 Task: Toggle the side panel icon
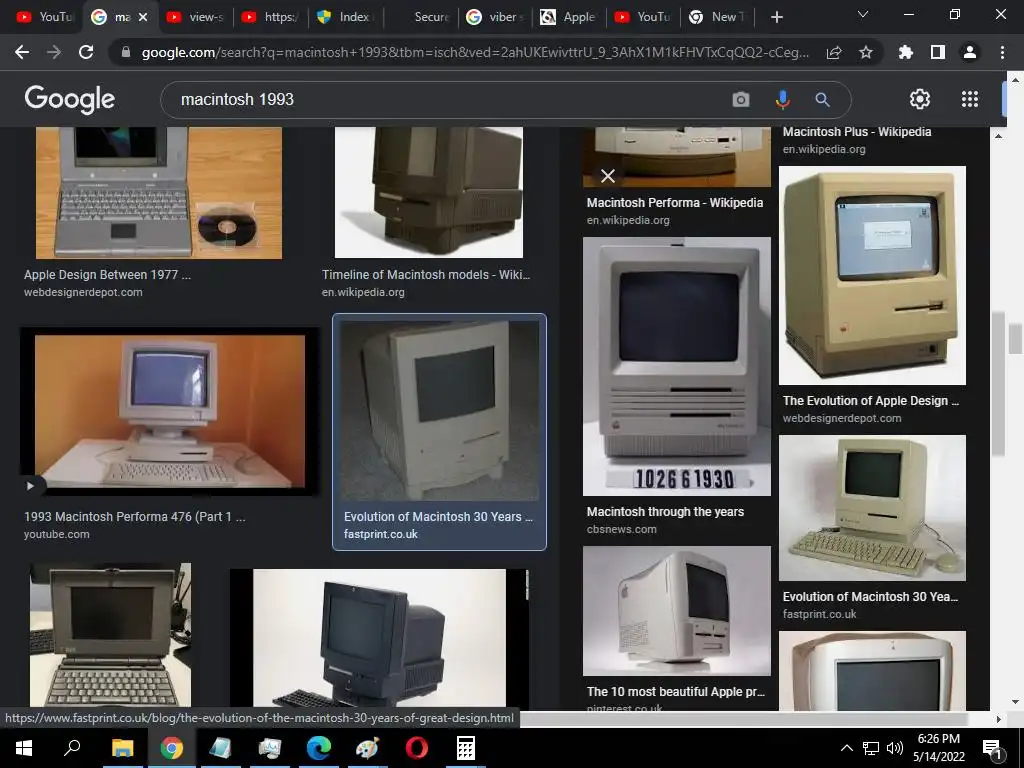pos(938,52)
